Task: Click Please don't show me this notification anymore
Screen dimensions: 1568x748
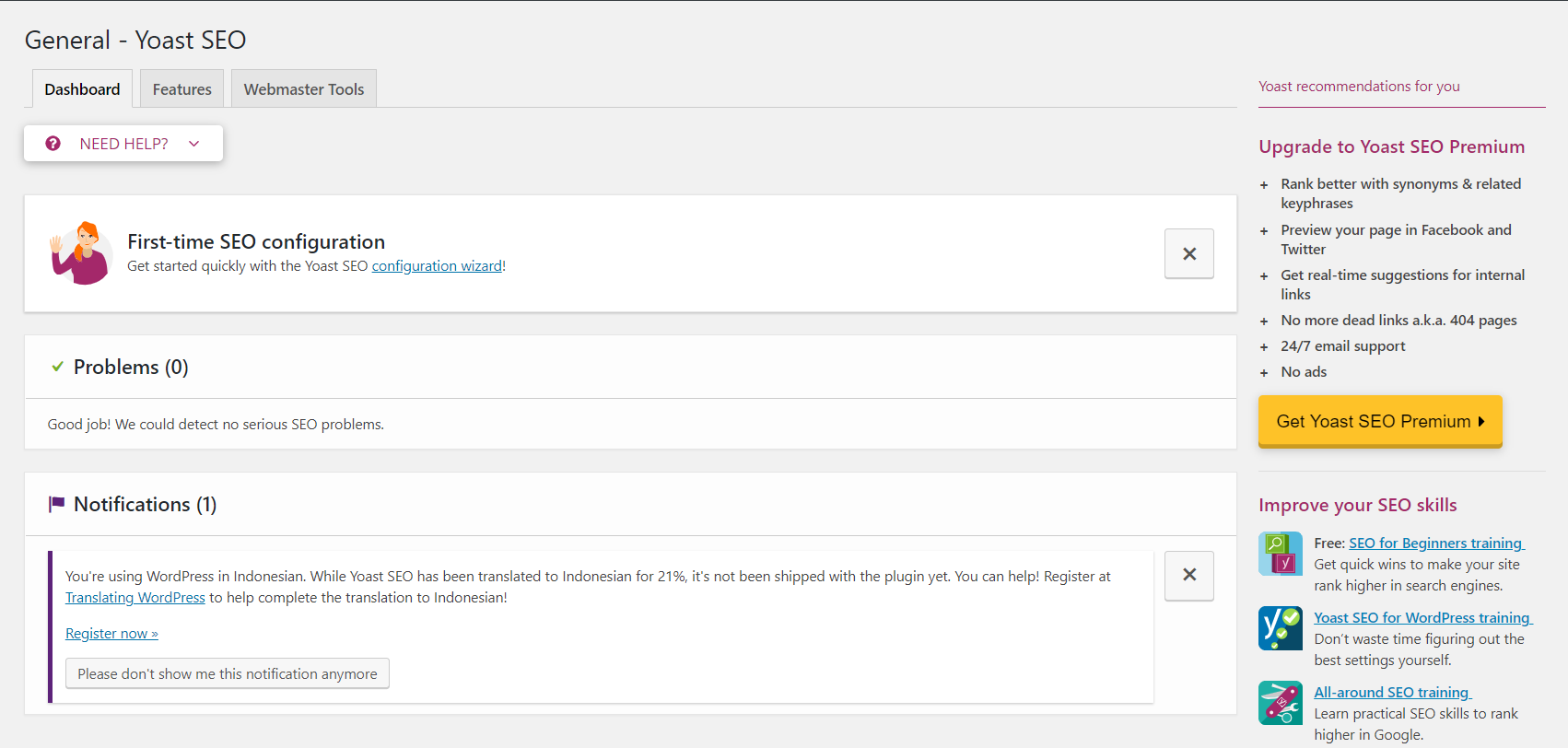Action: tap(228, 673)
